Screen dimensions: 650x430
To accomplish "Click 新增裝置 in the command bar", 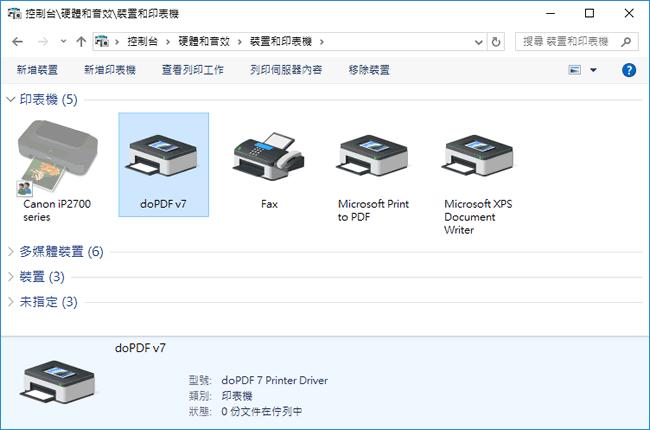I will pos(37,70).
